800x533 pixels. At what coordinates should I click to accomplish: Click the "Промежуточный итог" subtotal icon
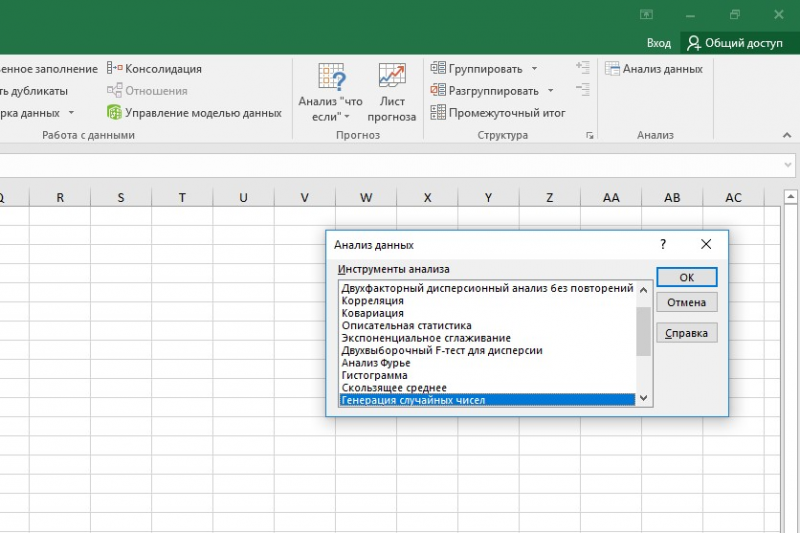438,113
